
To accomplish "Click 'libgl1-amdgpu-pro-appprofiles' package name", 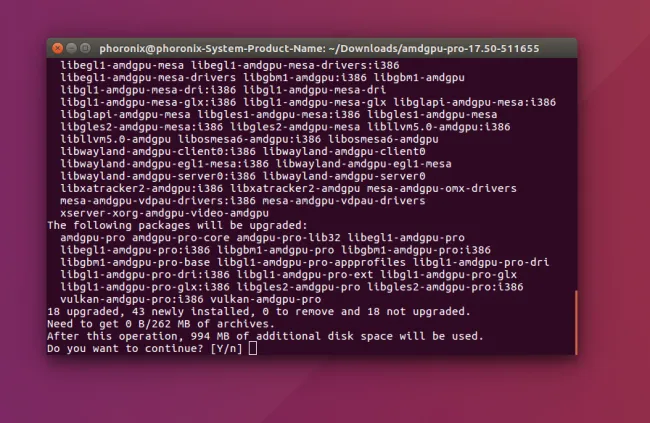I will [x=311, y=263].
